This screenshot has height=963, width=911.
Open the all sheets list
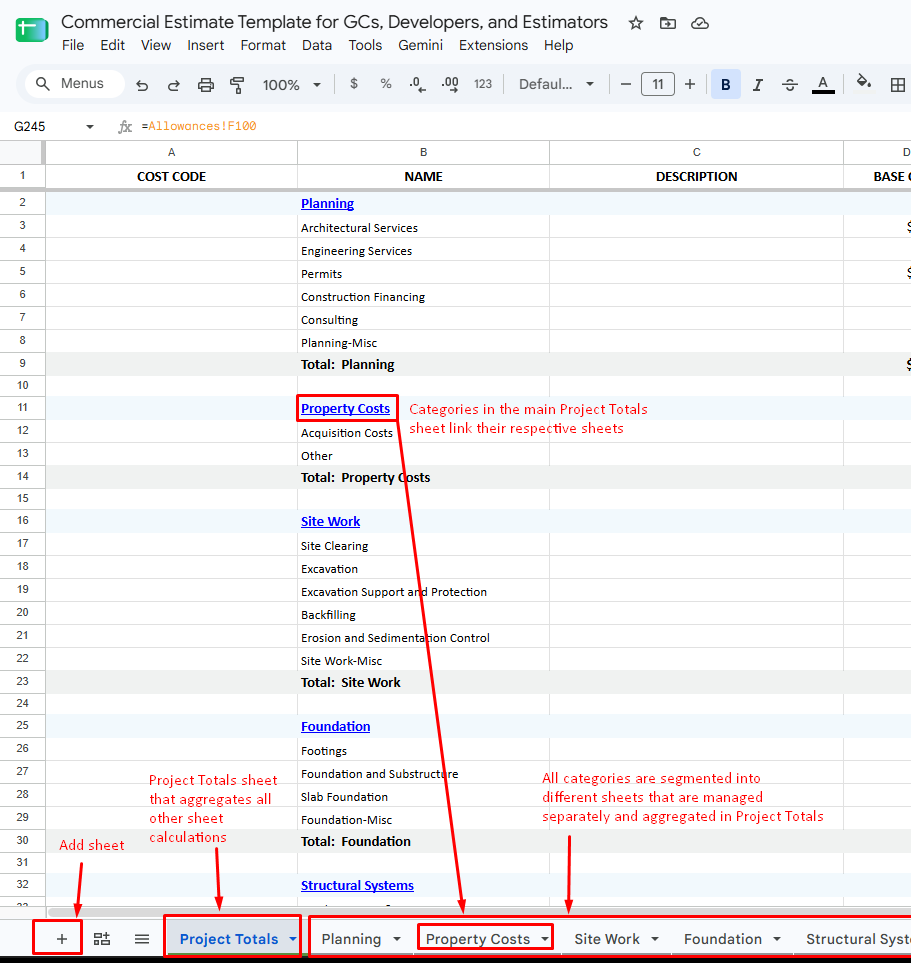[142, 938]
